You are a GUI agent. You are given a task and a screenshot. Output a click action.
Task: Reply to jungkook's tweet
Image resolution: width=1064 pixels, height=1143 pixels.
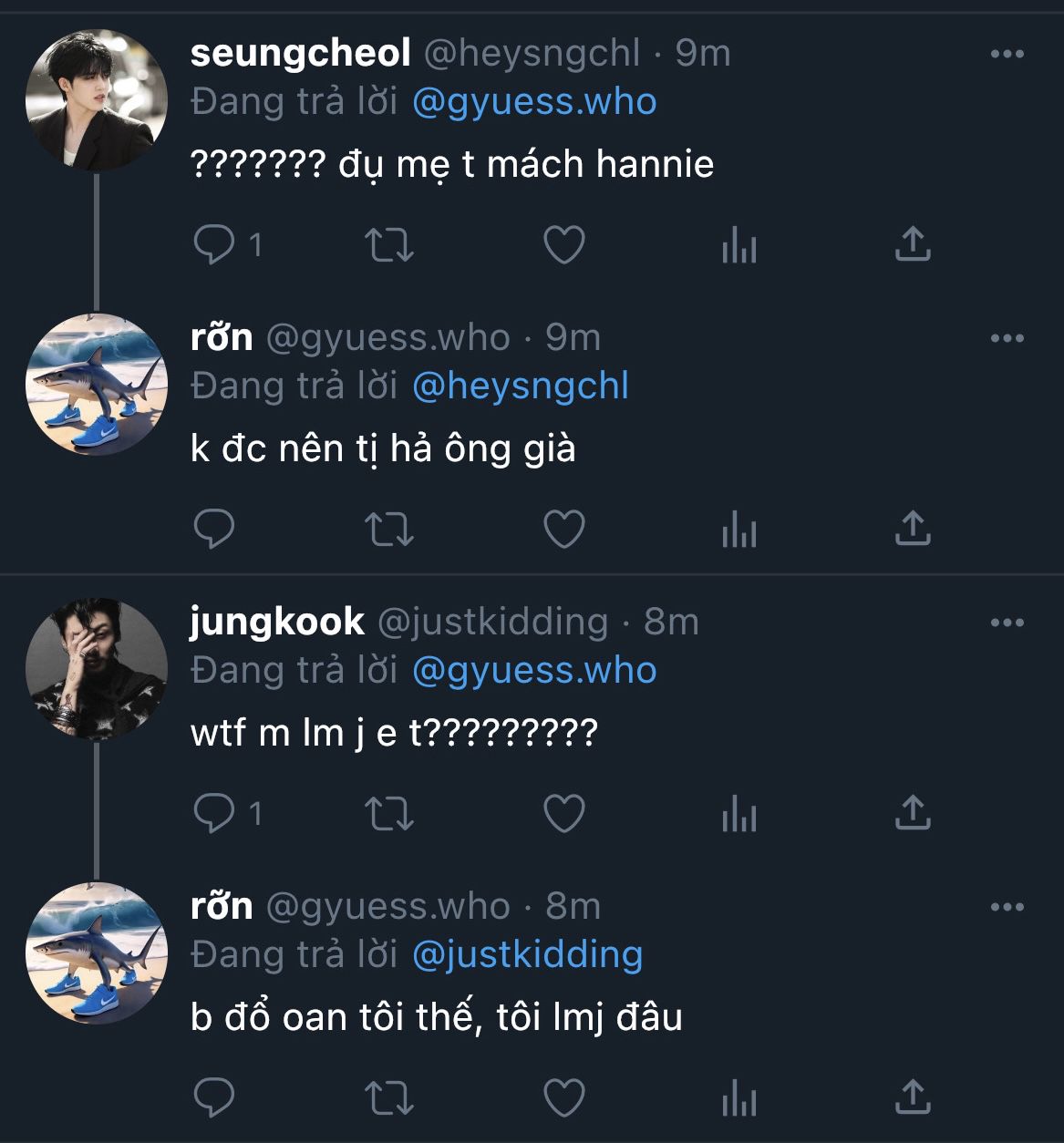[215, 813]
